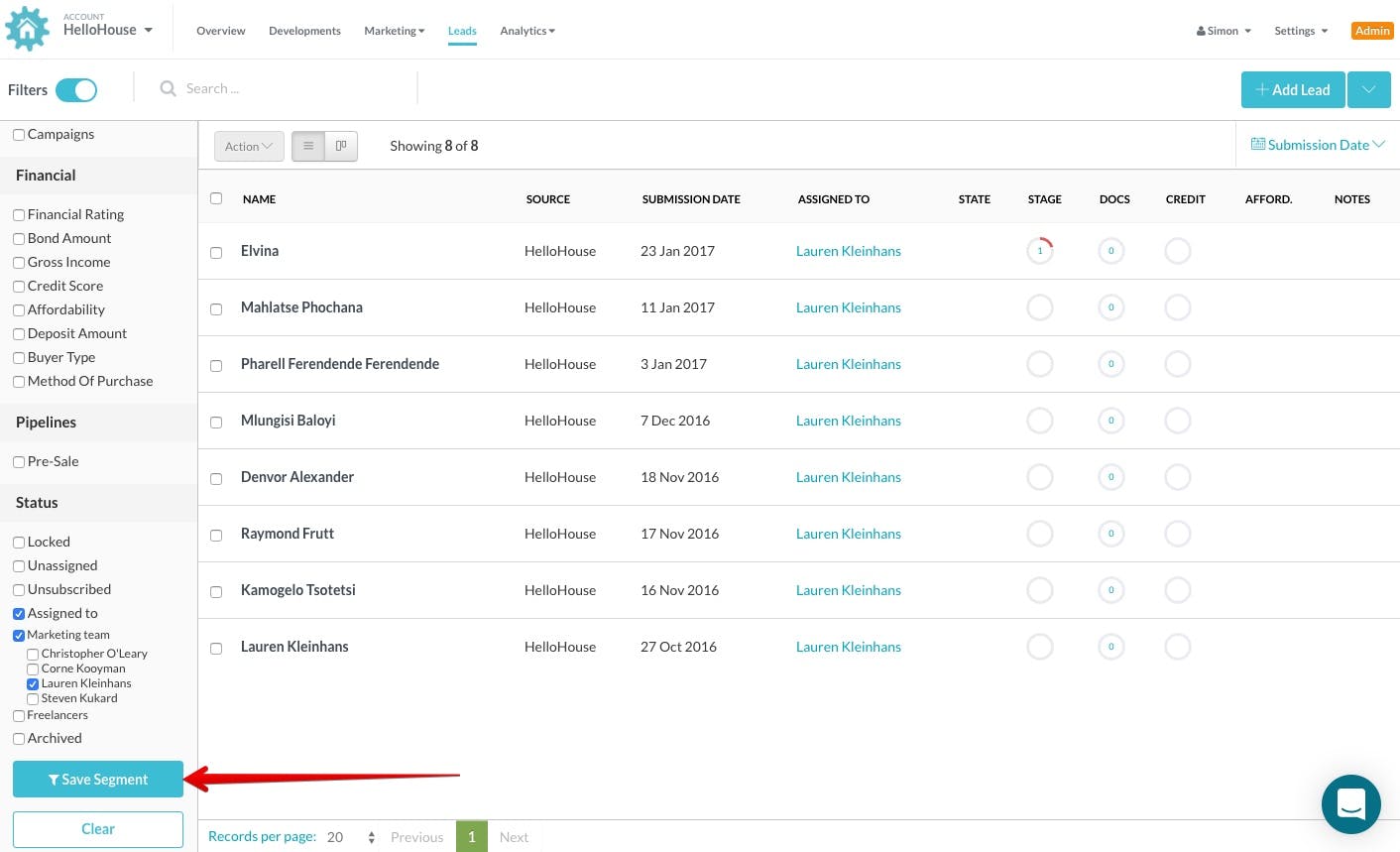This screenshot has width=1400, height=852.
Task: Expand the Analytics menu
Action: (x=527, y=31)
